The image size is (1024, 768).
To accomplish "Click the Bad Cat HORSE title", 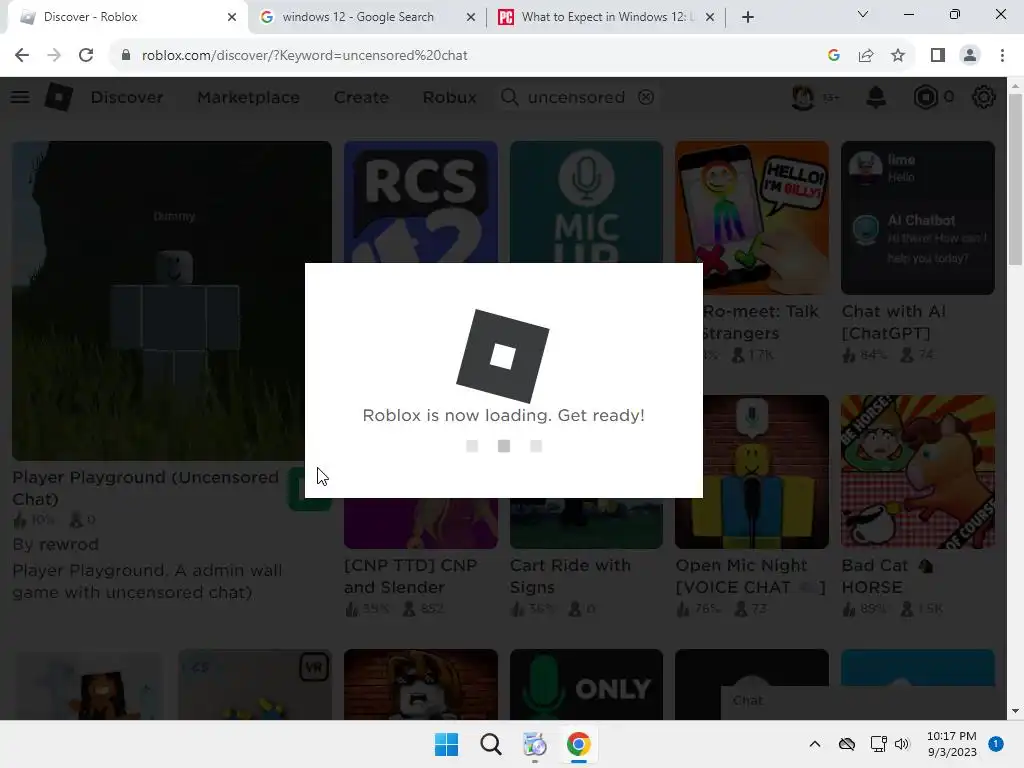I will click(x=887, y=576).
